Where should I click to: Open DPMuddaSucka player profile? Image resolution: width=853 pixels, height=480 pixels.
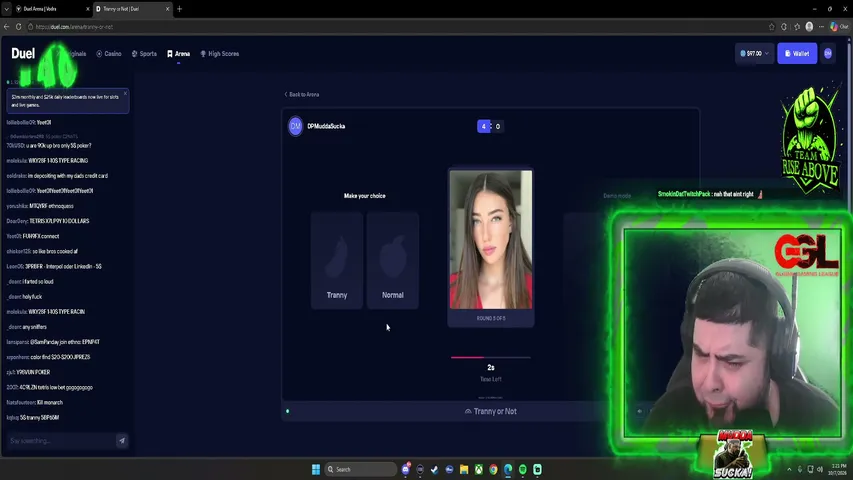tap(326, 126)
